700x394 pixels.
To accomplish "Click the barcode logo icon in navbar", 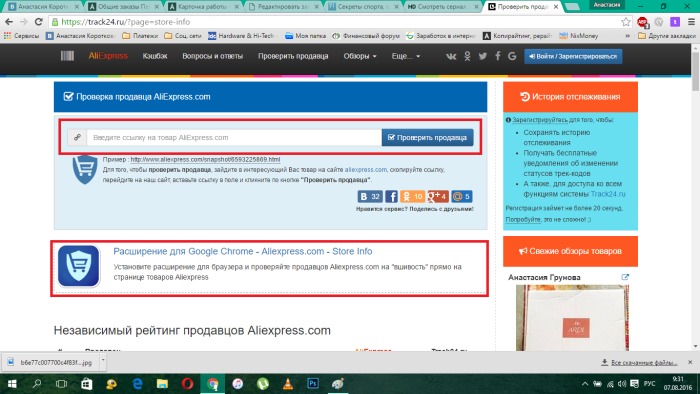I will click(67, 56).
